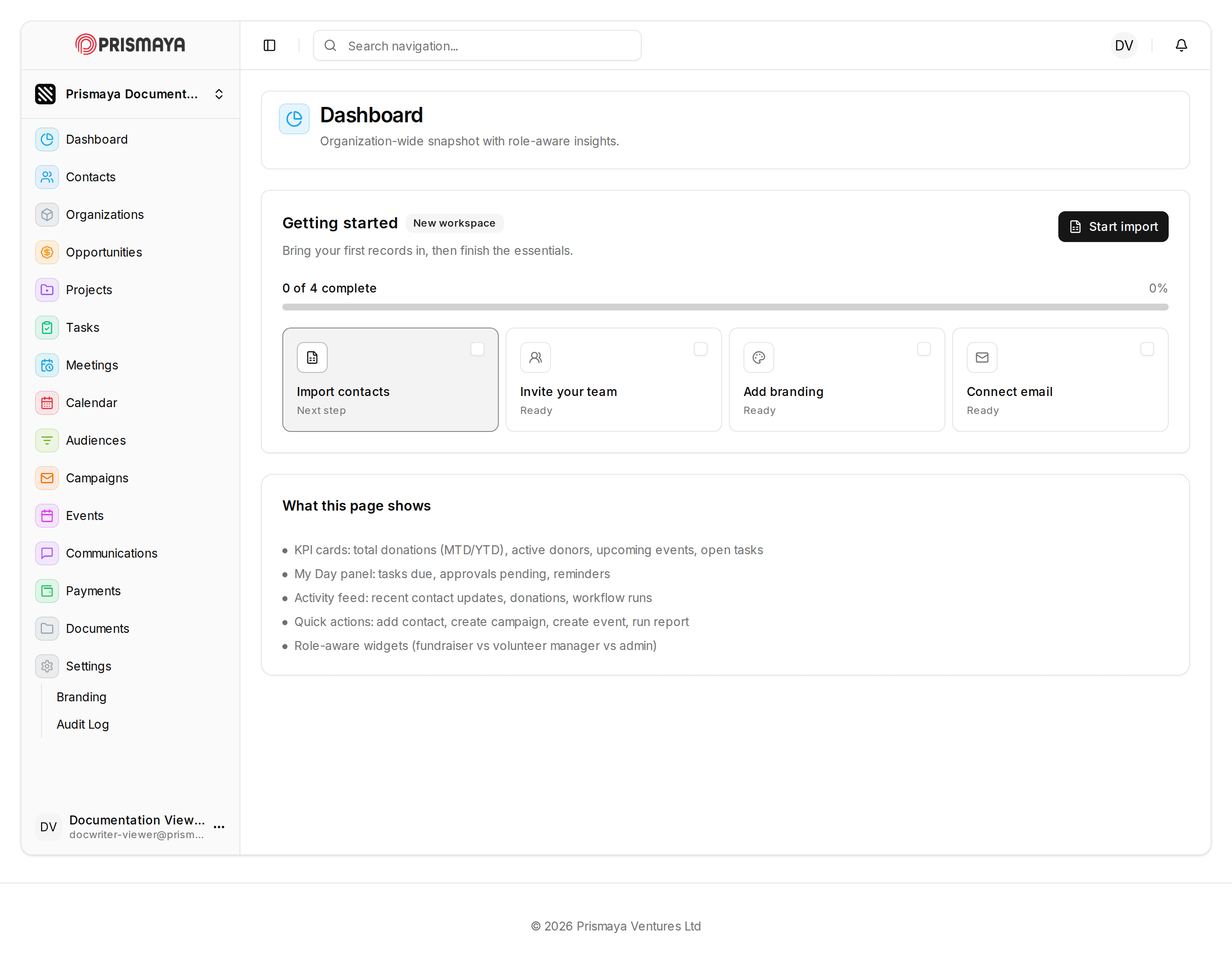Go to Contacts
The image size is (1232, 969).
(130, 177)
